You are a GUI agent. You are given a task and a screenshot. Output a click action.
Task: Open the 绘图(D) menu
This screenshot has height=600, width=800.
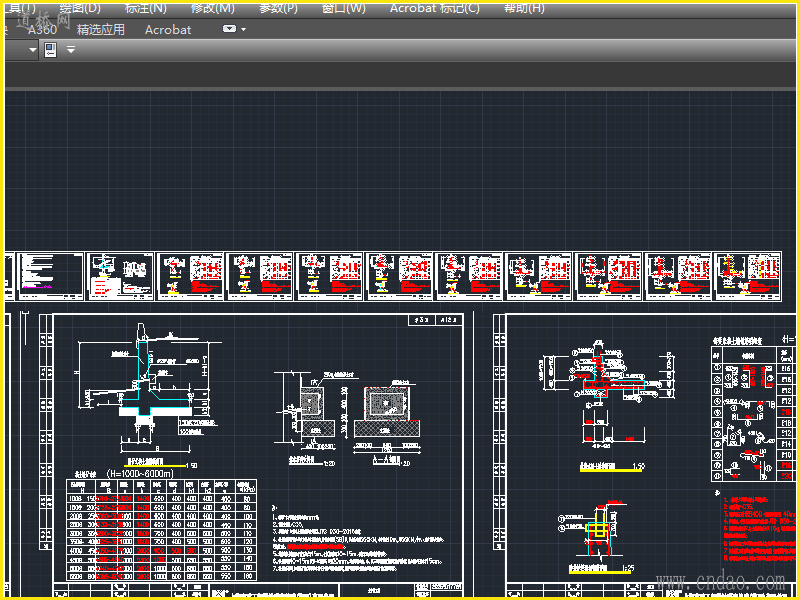click(x=80, y=8)
